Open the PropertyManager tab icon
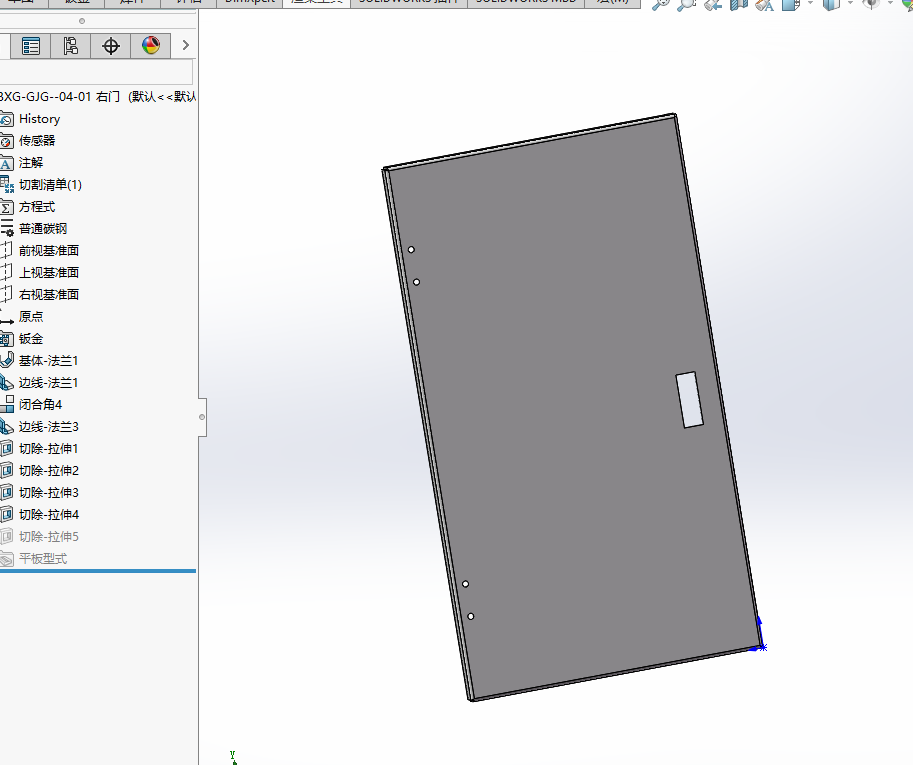The width and height of the screenshot is (913, 765). [x=31, y=46]
